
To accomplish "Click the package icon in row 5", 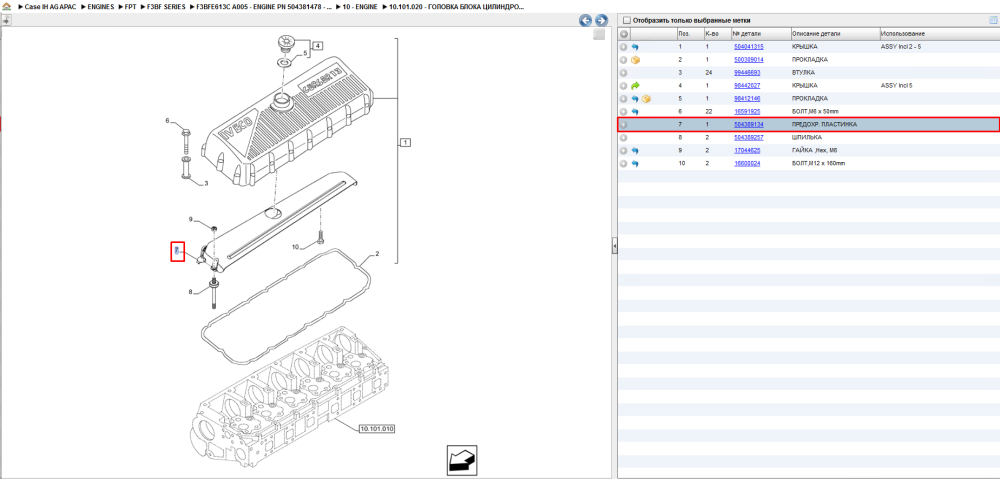I will tap(646, 99).
